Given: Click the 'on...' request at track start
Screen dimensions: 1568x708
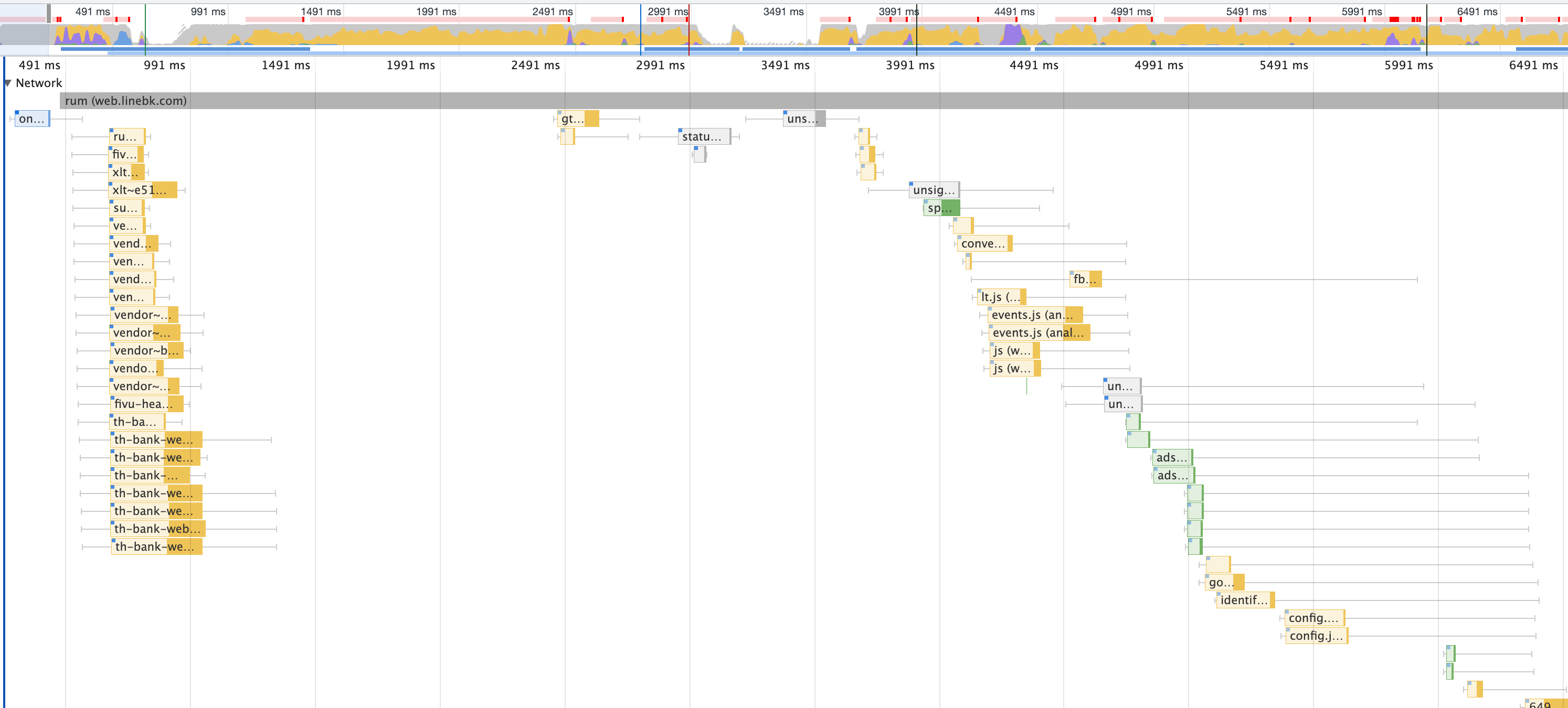Looking at the screenshot, I should [x=31, y=119].
